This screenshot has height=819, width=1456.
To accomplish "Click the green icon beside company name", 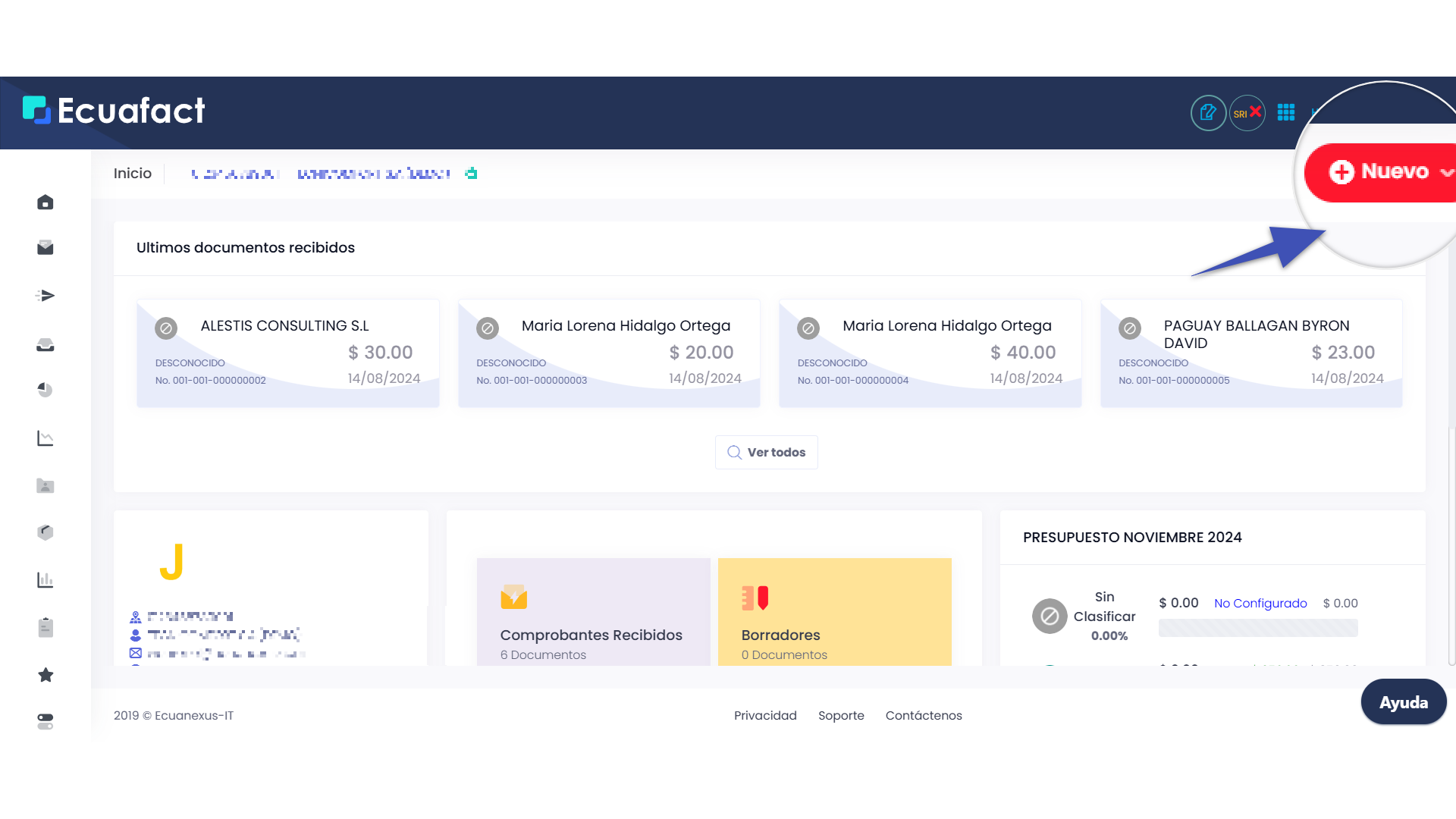I will coord(471,174).
